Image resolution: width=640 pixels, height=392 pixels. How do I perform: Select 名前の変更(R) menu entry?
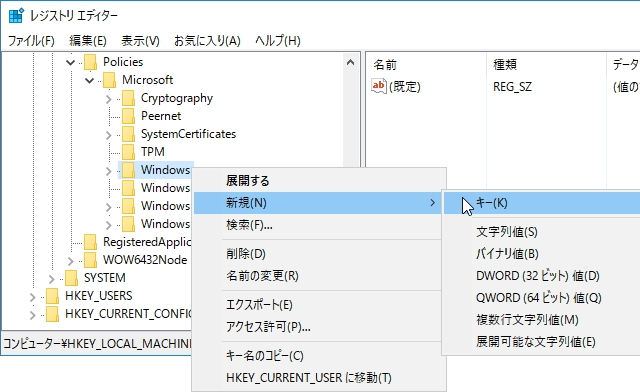point(319,276)
